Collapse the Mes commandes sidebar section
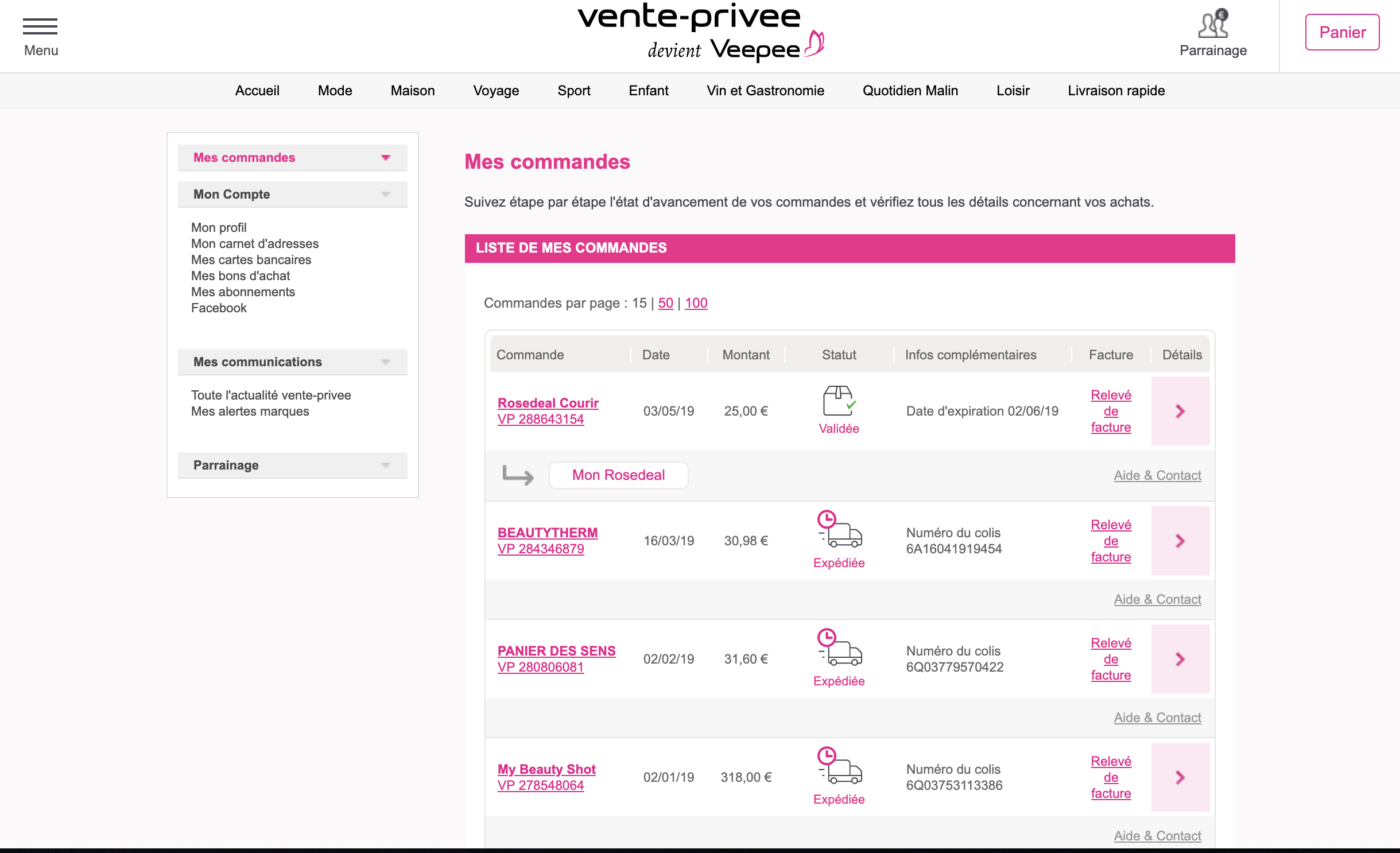Viewport: 1400px width, 853px height. [x=293, y=157]
